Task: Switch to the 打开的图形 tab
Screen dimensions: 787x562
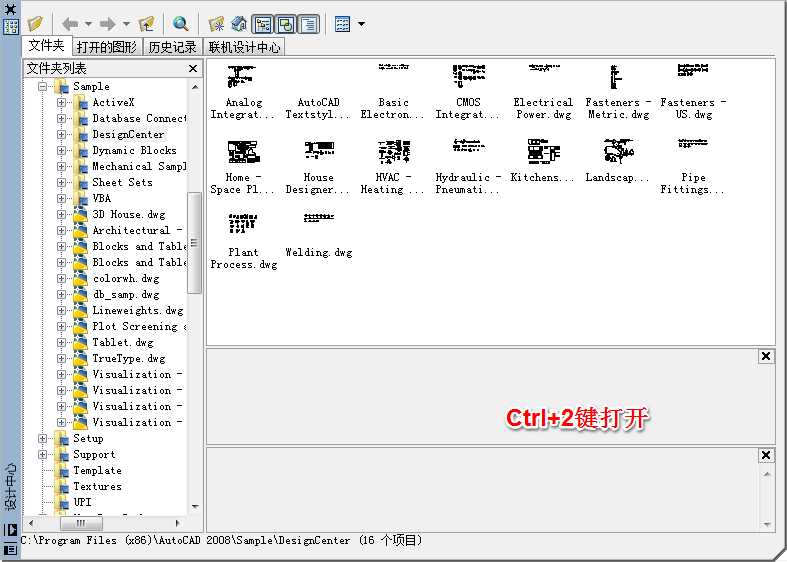Action: tap(107, 47)
